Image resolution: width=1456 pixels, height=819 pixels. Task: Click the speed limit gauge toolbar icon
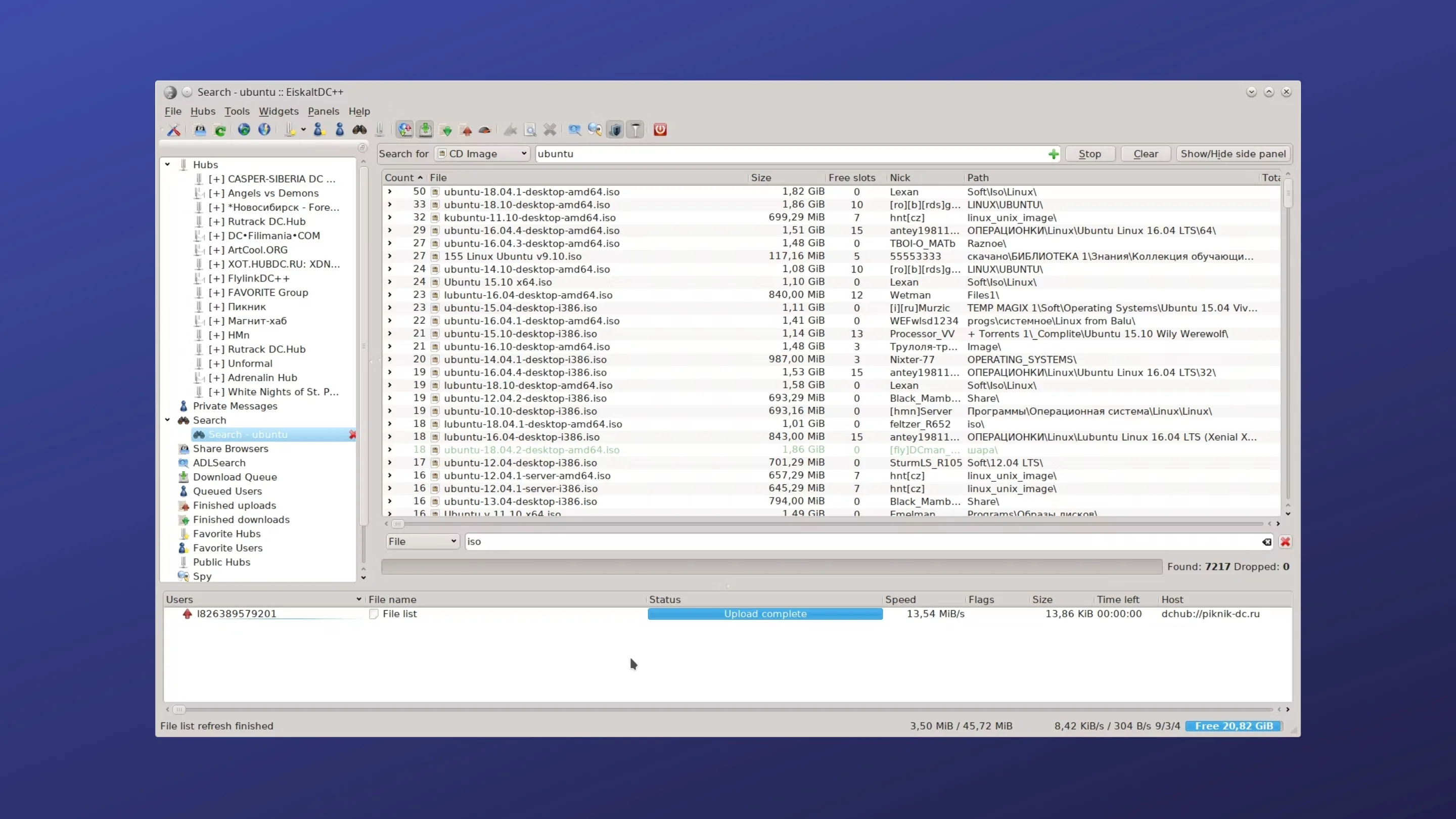(x=485, y=130)
